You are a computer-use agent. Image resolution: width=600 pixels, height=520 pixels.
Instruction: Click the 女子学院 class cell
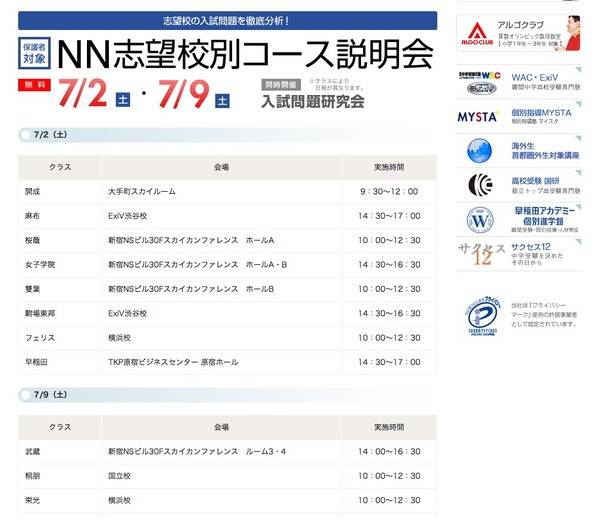click(x=60, y=265)
